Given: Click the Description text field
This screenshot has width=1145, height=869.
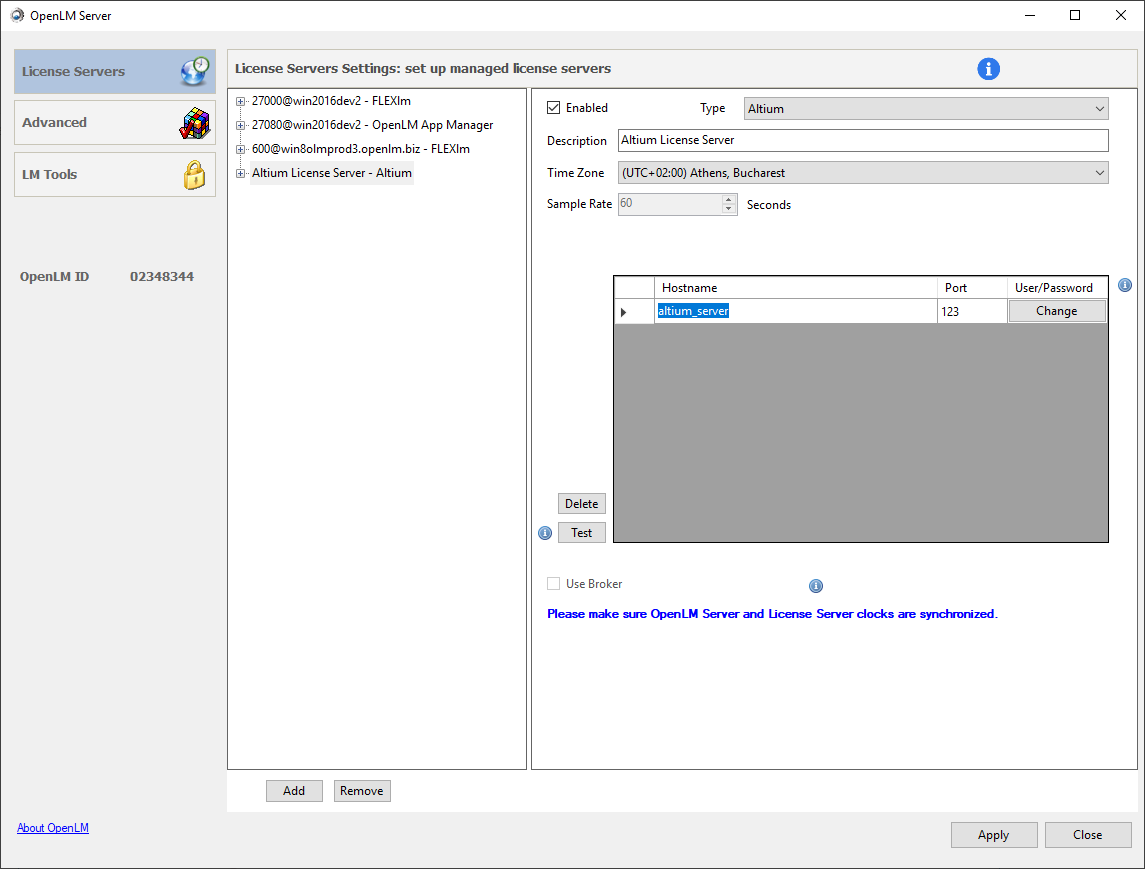Looking at the screenshot, I should point(863,140).
